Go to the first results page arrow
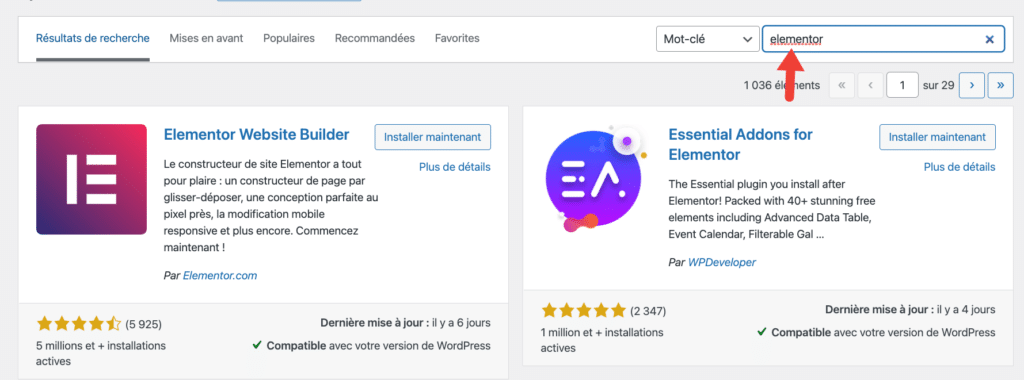 [842, 85]
